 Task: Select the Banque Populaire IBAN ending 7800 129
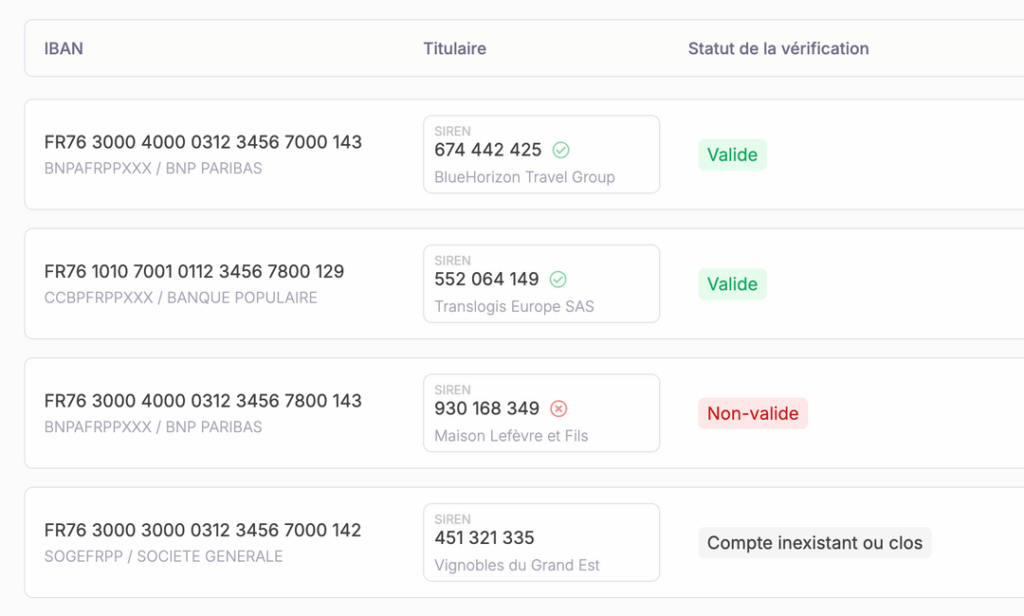tap(194, 271)
